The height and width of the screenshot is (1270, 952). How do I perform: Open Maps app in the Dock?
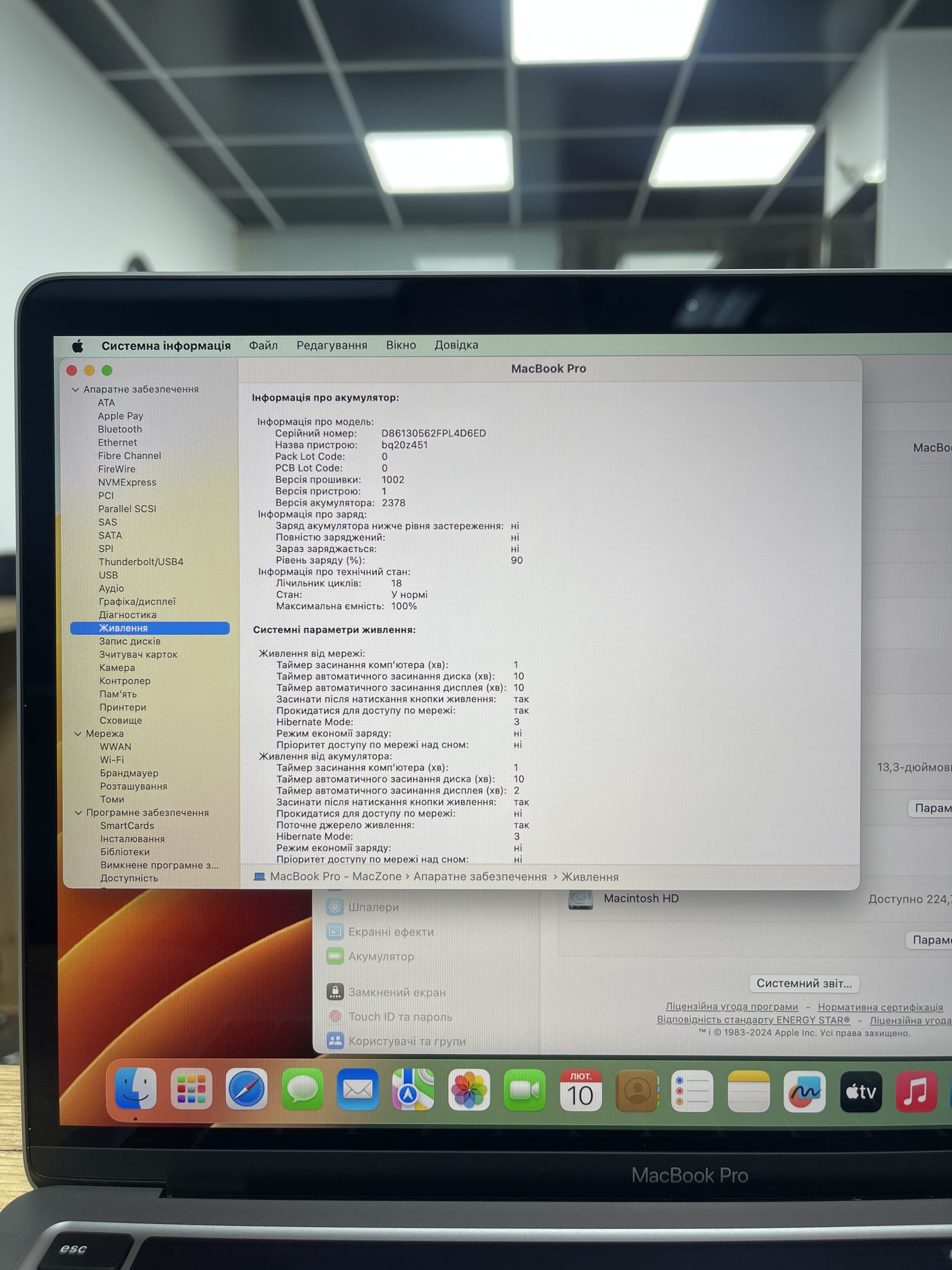[413, 1089]
